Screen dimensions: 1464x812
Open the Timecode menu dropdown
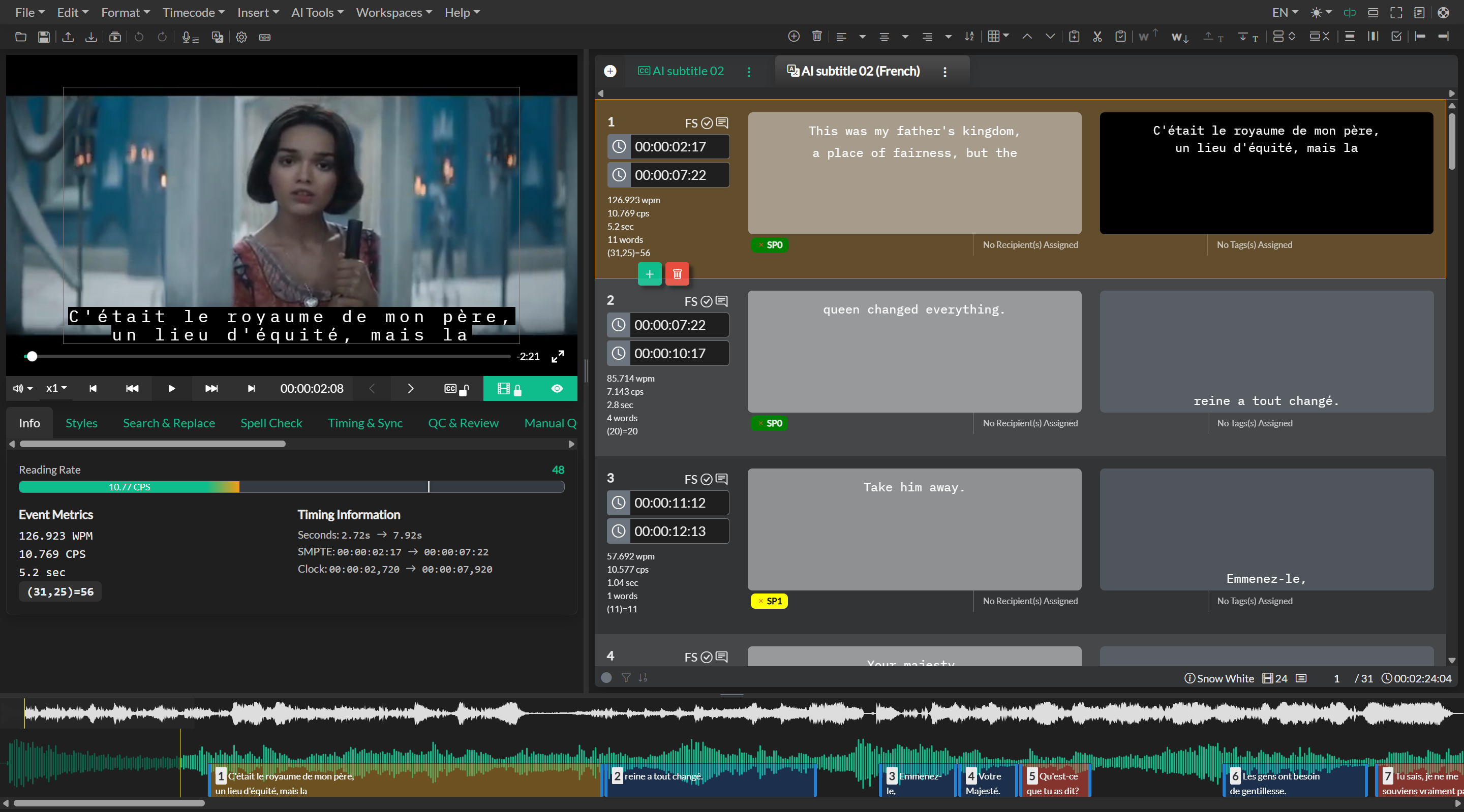tap(193, 13)
